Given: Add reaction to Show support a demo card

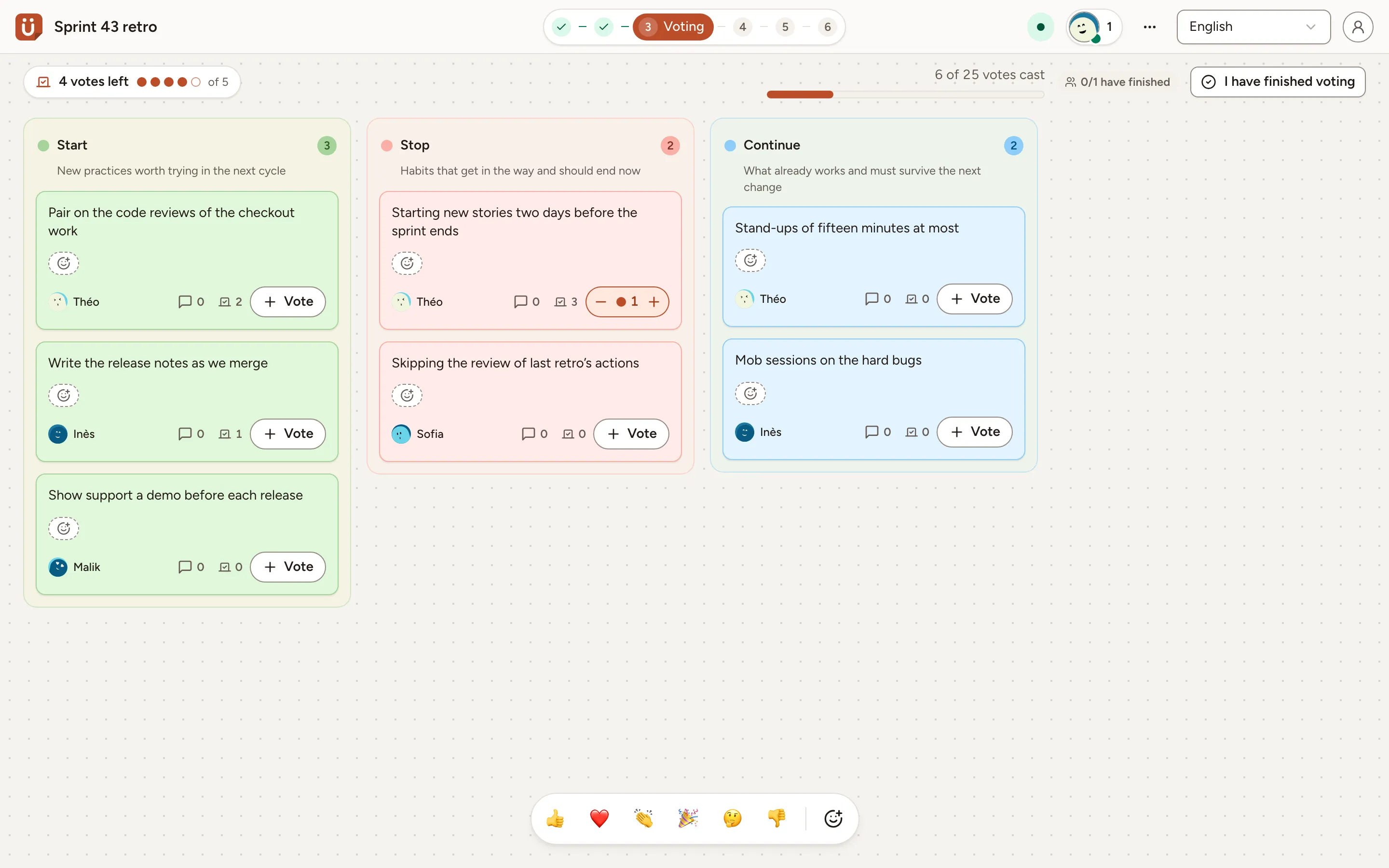Looking at the screenshot, I should click(64, 528).
